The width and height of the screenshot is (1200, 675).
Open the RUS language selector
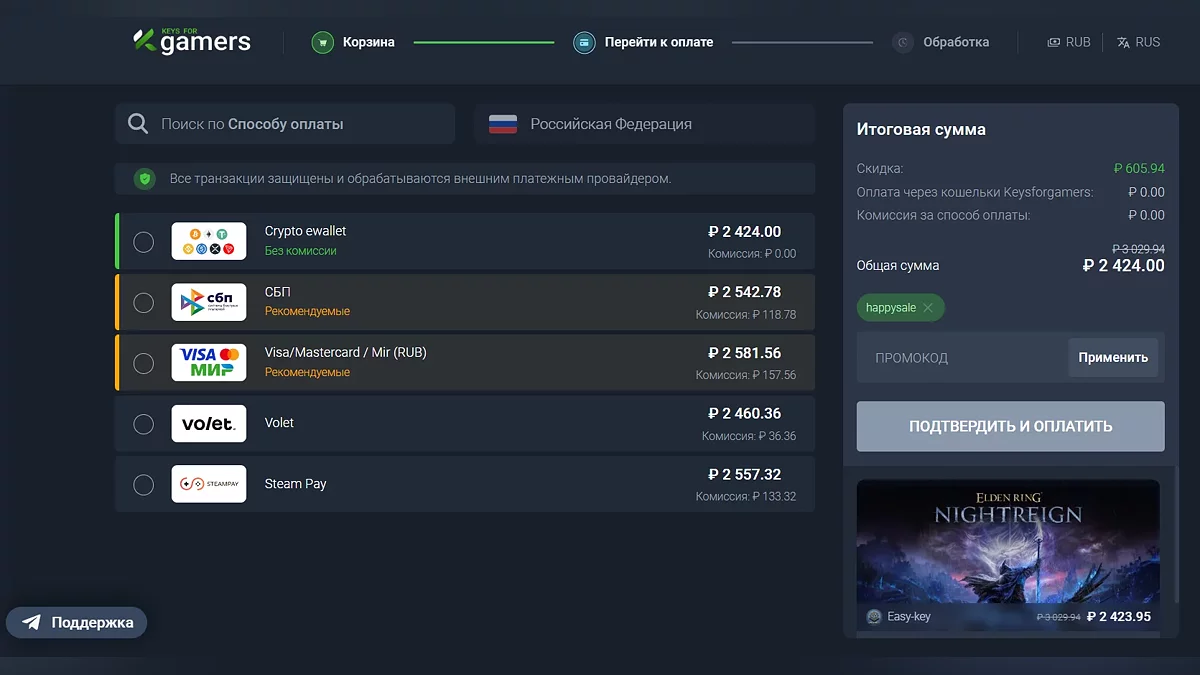tap(1139, 42)
